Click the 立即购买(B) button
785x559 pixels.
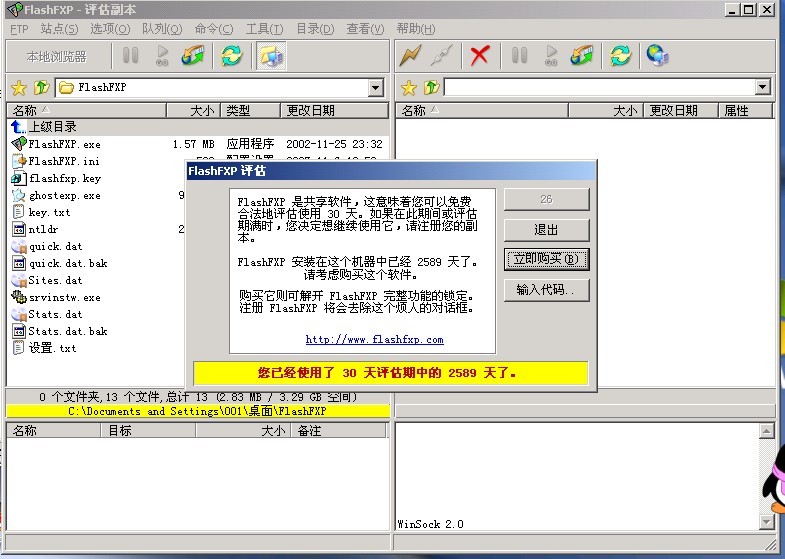coord(546,259)
